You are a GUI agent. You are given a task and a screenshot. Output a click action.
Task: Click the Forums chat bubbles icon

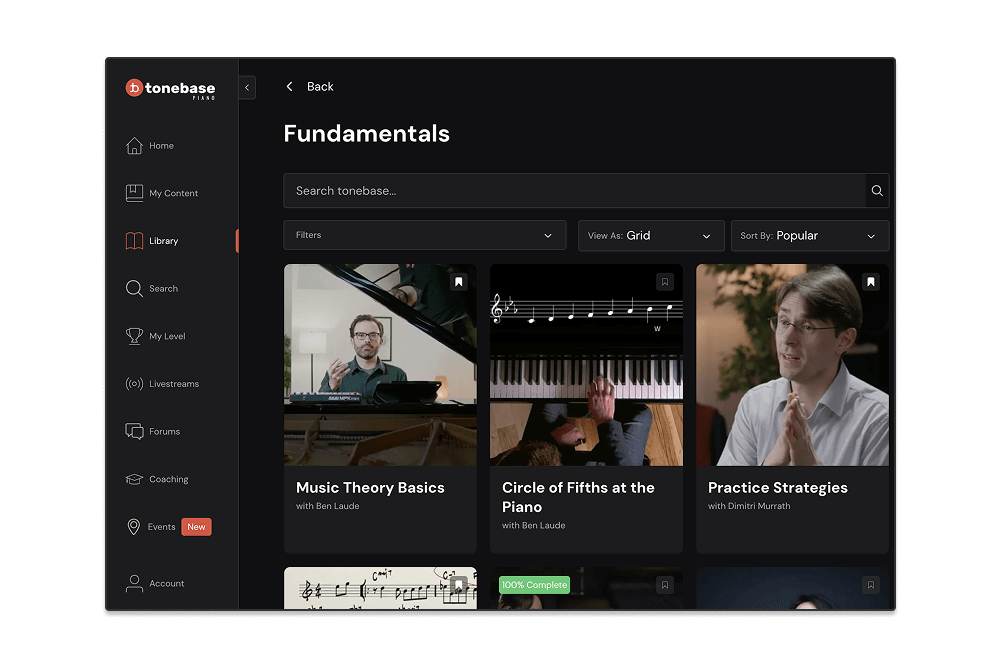tap(134, 432)
